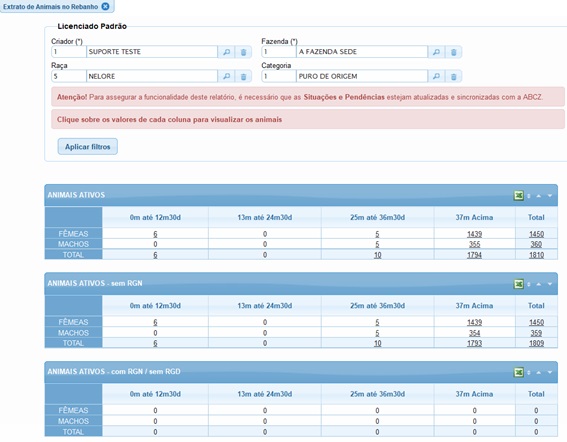Open the 1810 total link in ANIMAIS ATIVOS
Image resolution: width=567 pixels, height=442 pixels.
click(x=536, y=255)
